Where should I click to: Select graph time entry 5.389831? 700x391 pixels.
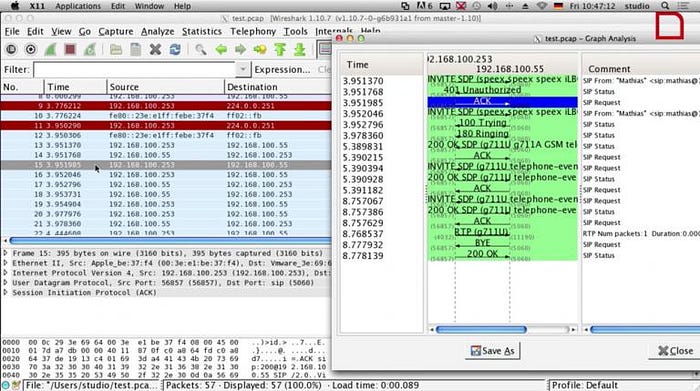(362, 146)
